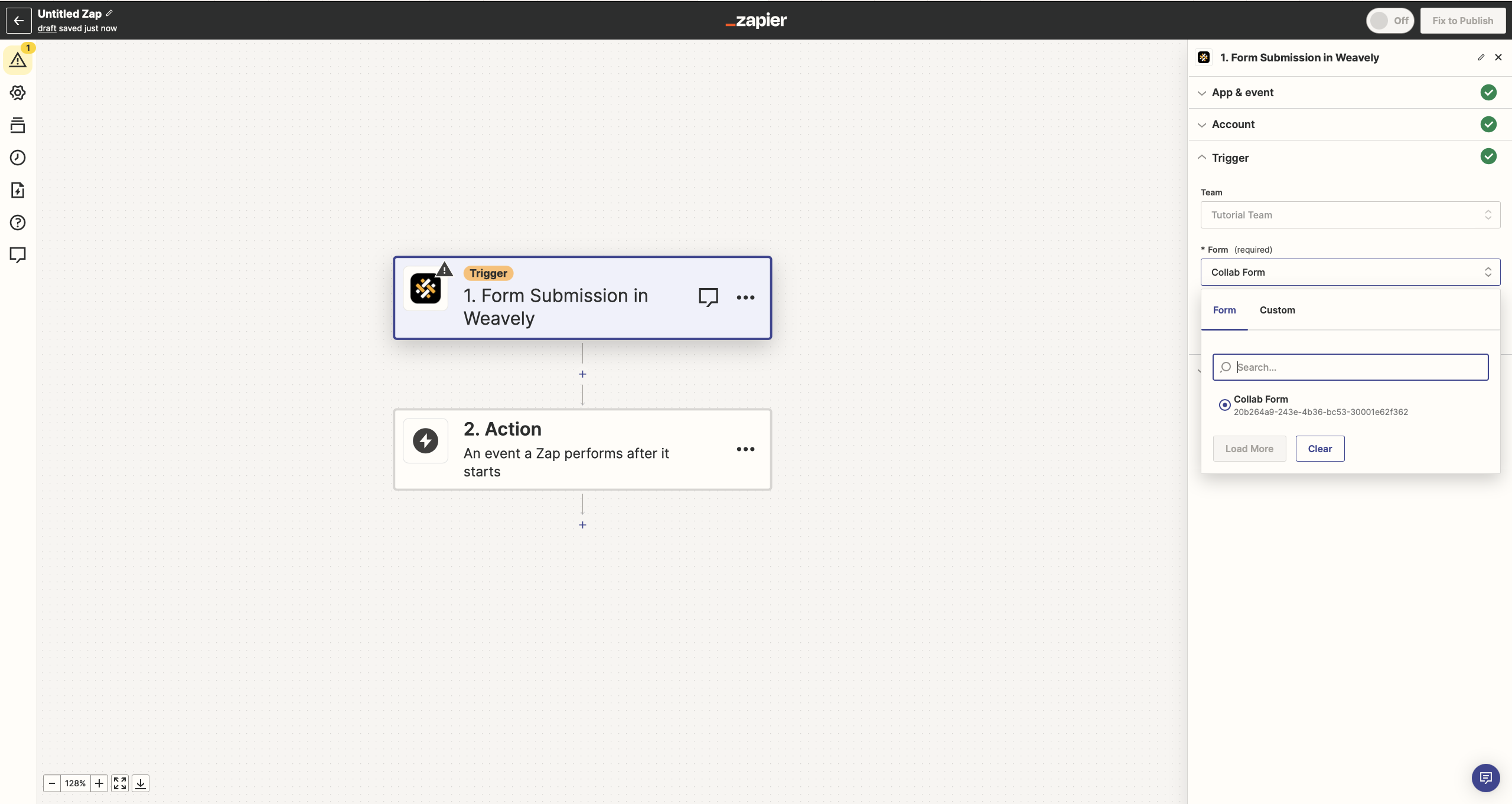Click the three-dot menu icon on action step

pos(746,449)
